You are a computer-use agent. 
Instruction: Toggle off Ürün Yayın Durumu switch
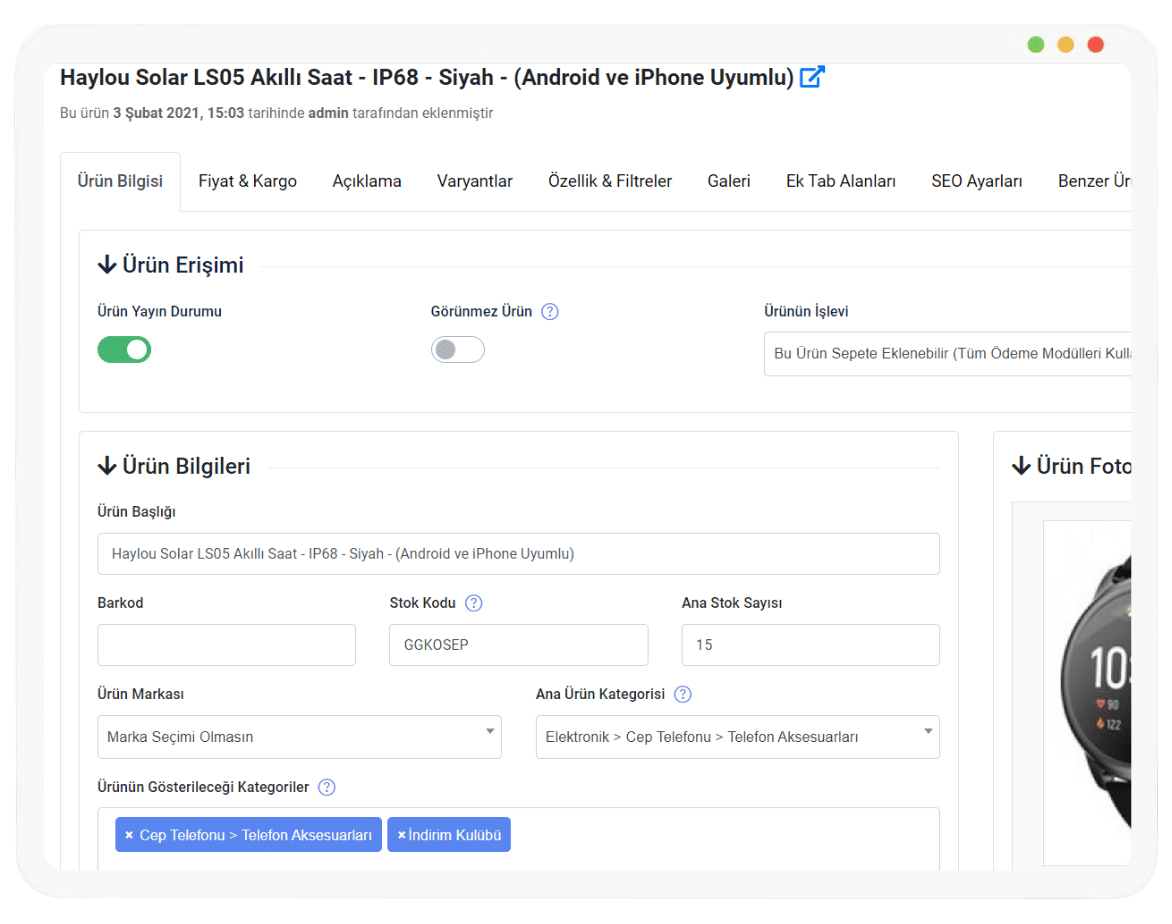click(124, 349)
